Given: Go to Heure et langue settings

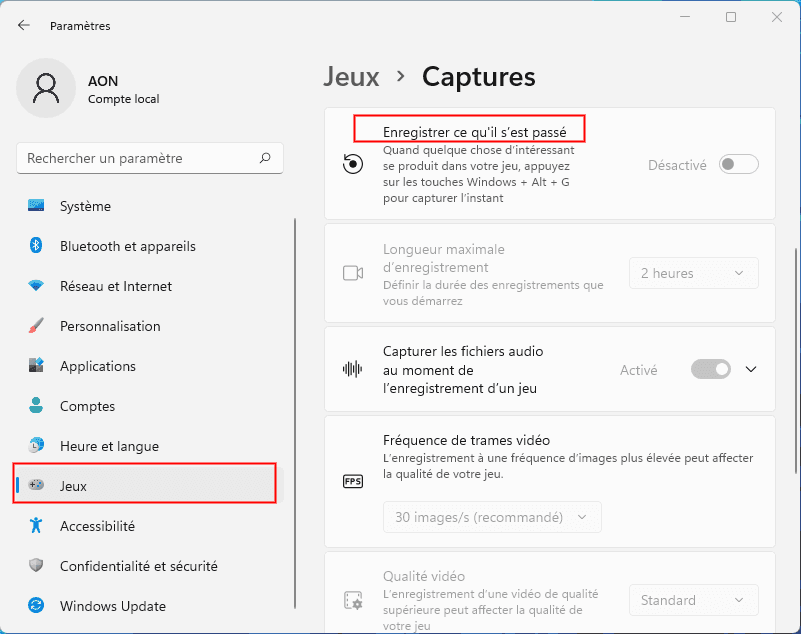Looking at the screenshot, I should click(x=108, y=446).
